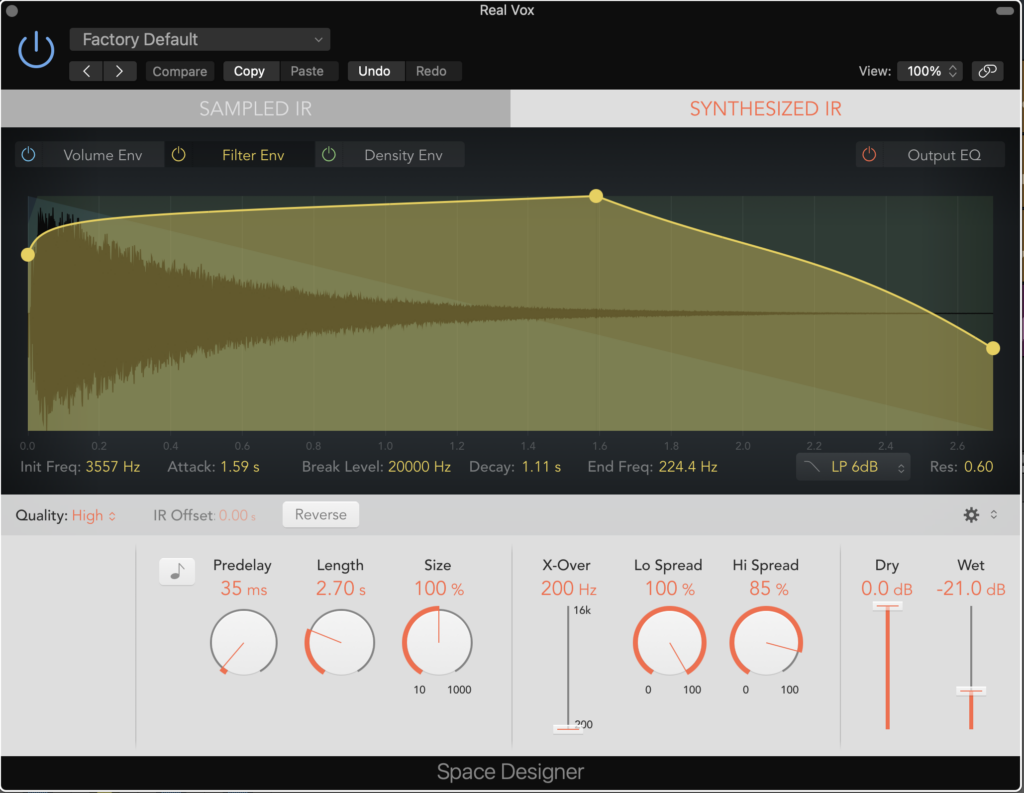Switch to the Synthesized IR tab
This screenshot has width=1024, height=793.
765,108
